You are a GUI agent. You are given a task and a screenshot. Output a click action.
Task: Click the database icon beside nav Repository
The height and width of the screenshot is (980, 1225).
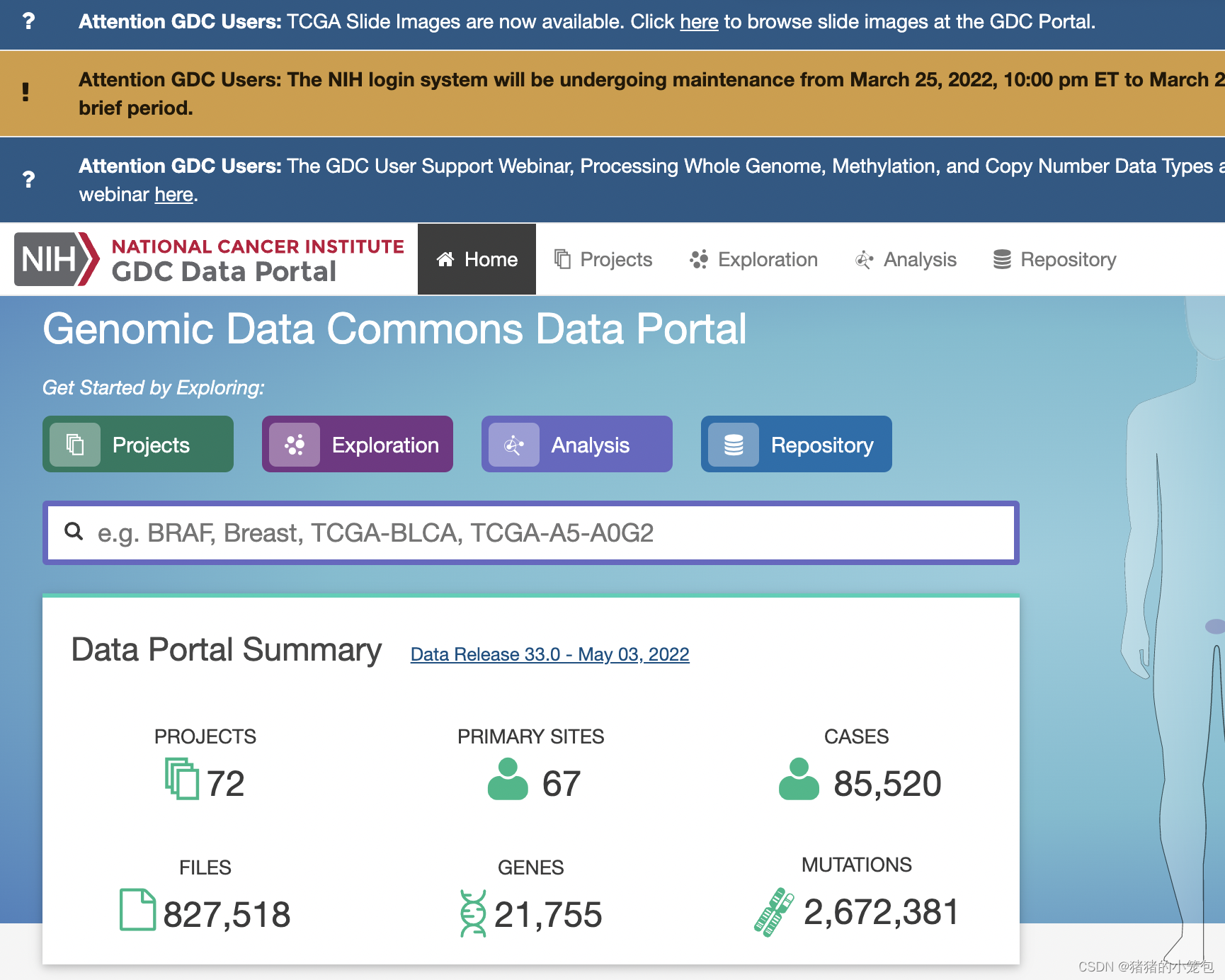pyautogui.click(x=1002, y=259)
